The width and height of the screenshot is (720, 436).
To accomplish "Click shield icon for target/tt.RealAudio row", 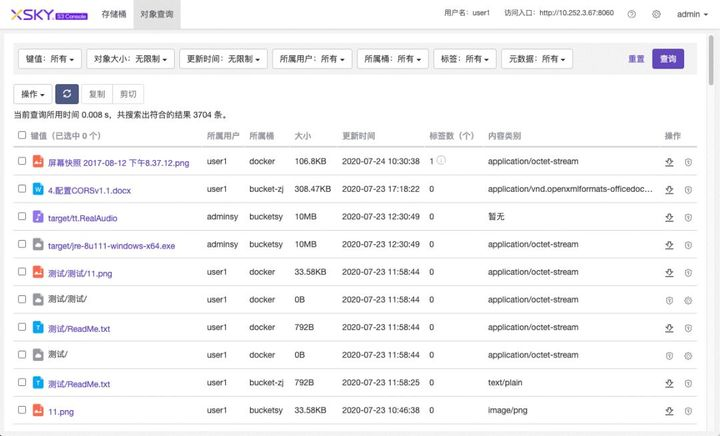I will click(x=688, y=216).
